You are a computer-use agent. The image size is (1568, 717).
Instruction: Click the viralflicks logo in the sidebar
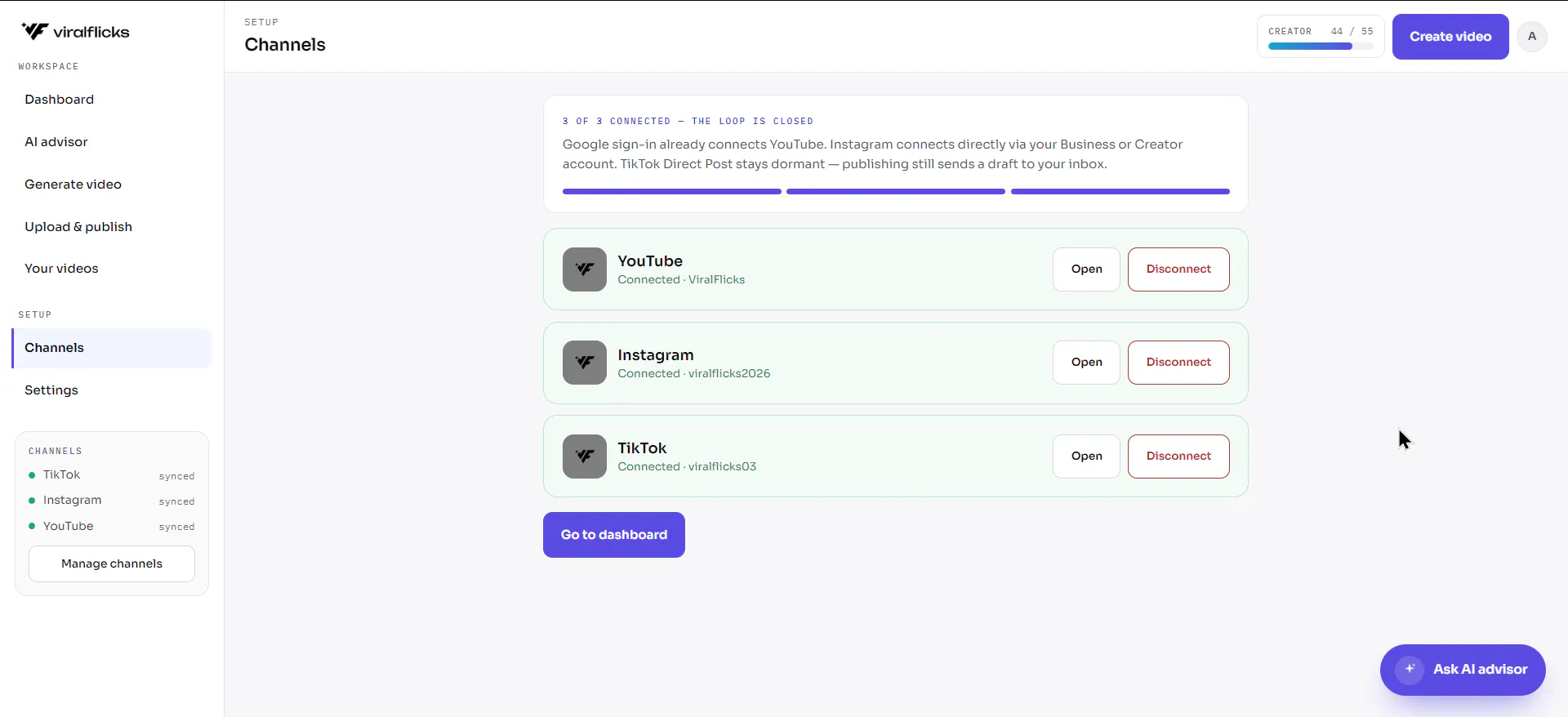tap(75, 32)
